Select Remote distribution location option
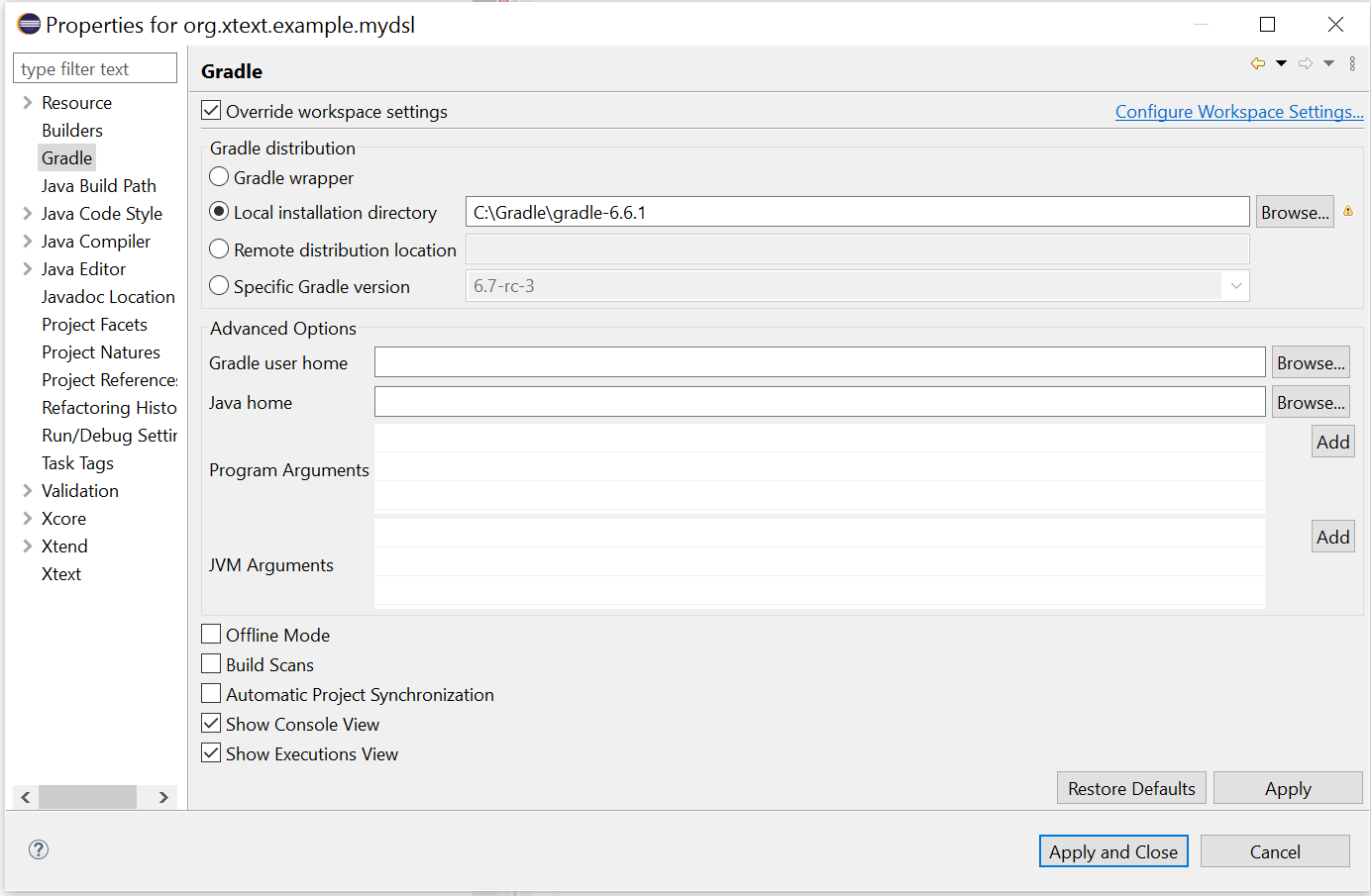 (220, 249)
